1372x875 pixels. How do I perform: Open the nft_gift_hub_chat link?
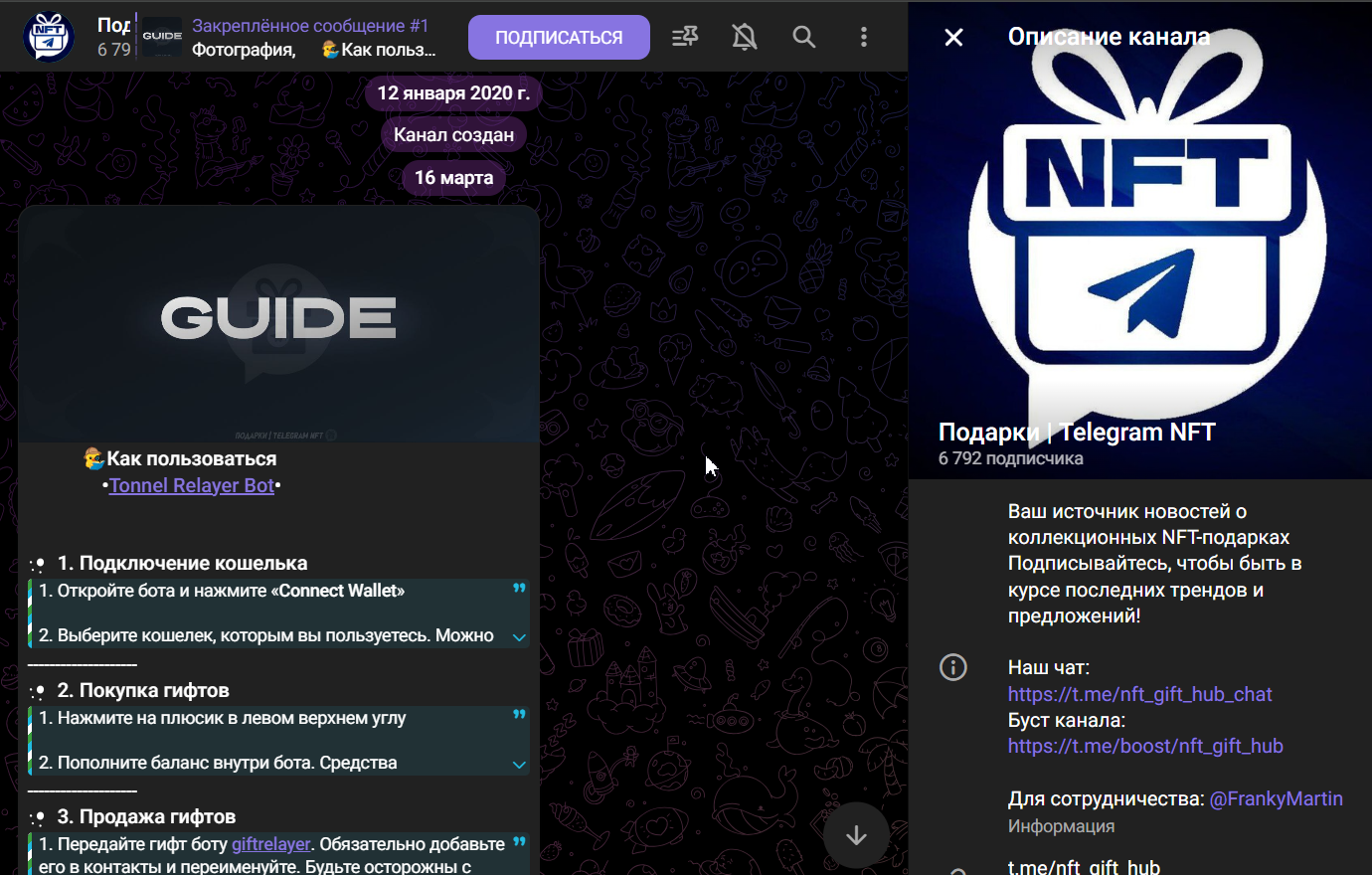[1139, 694]
